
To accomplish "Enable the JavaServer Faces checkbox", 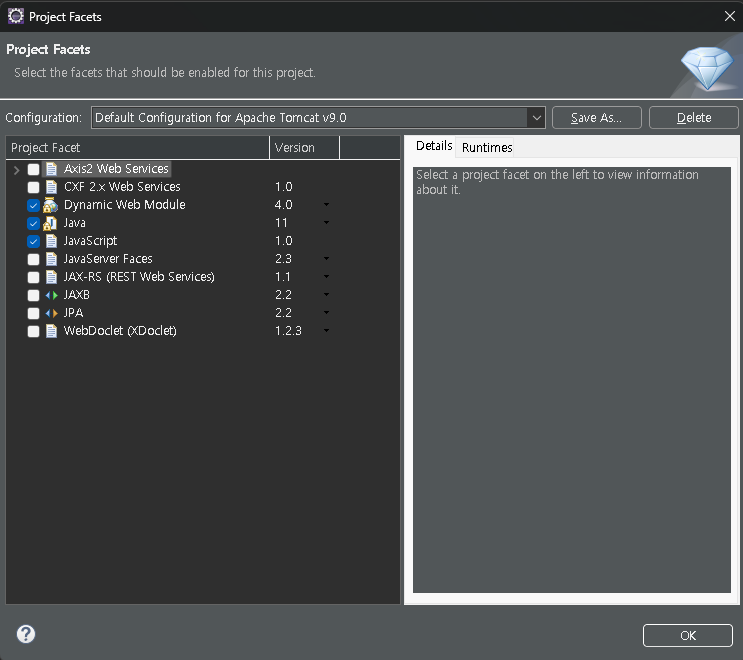I will (33, 259).
